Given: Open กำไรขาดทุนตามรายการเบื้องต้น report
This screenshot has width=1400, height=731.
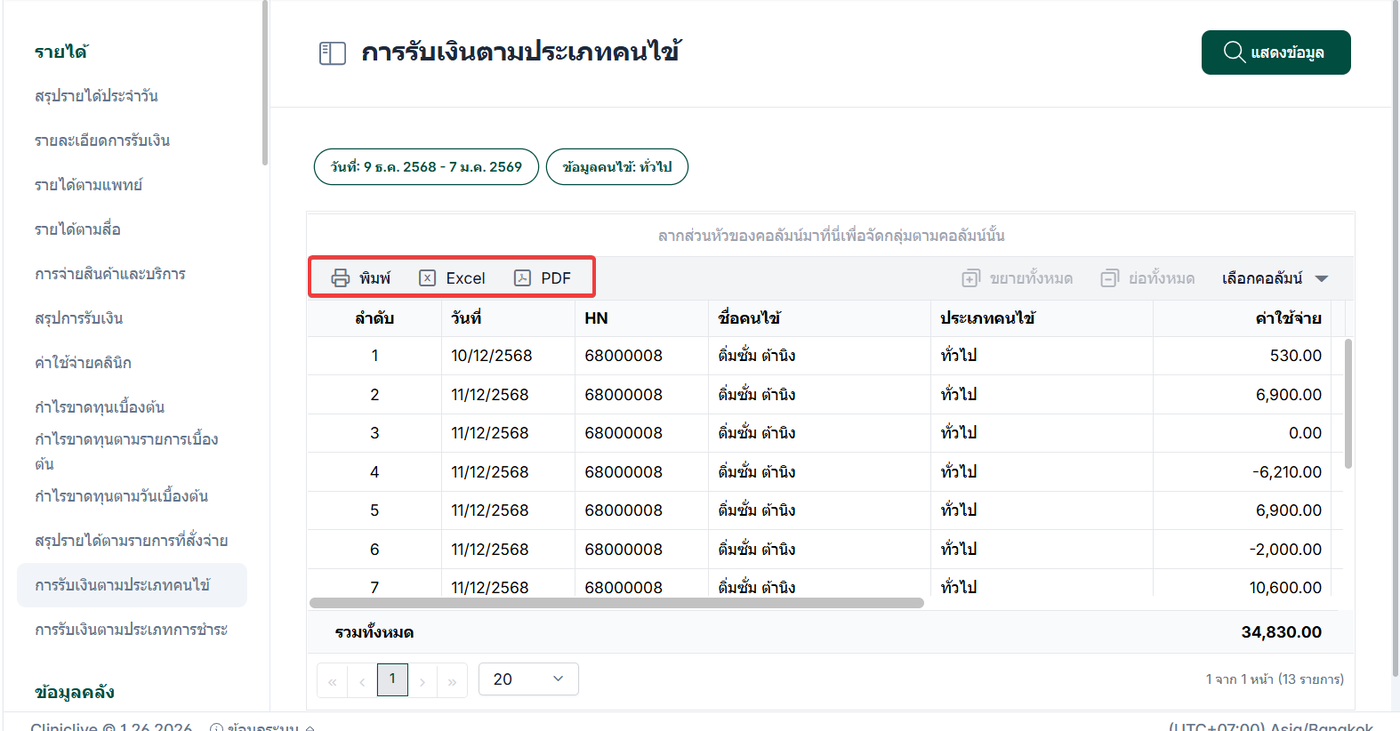Looking at the screenshot, I should [126, 451].
